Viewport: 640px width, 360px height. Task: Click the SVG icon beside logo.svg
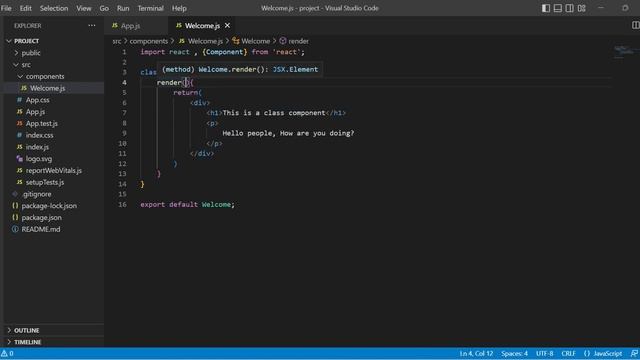20,159
